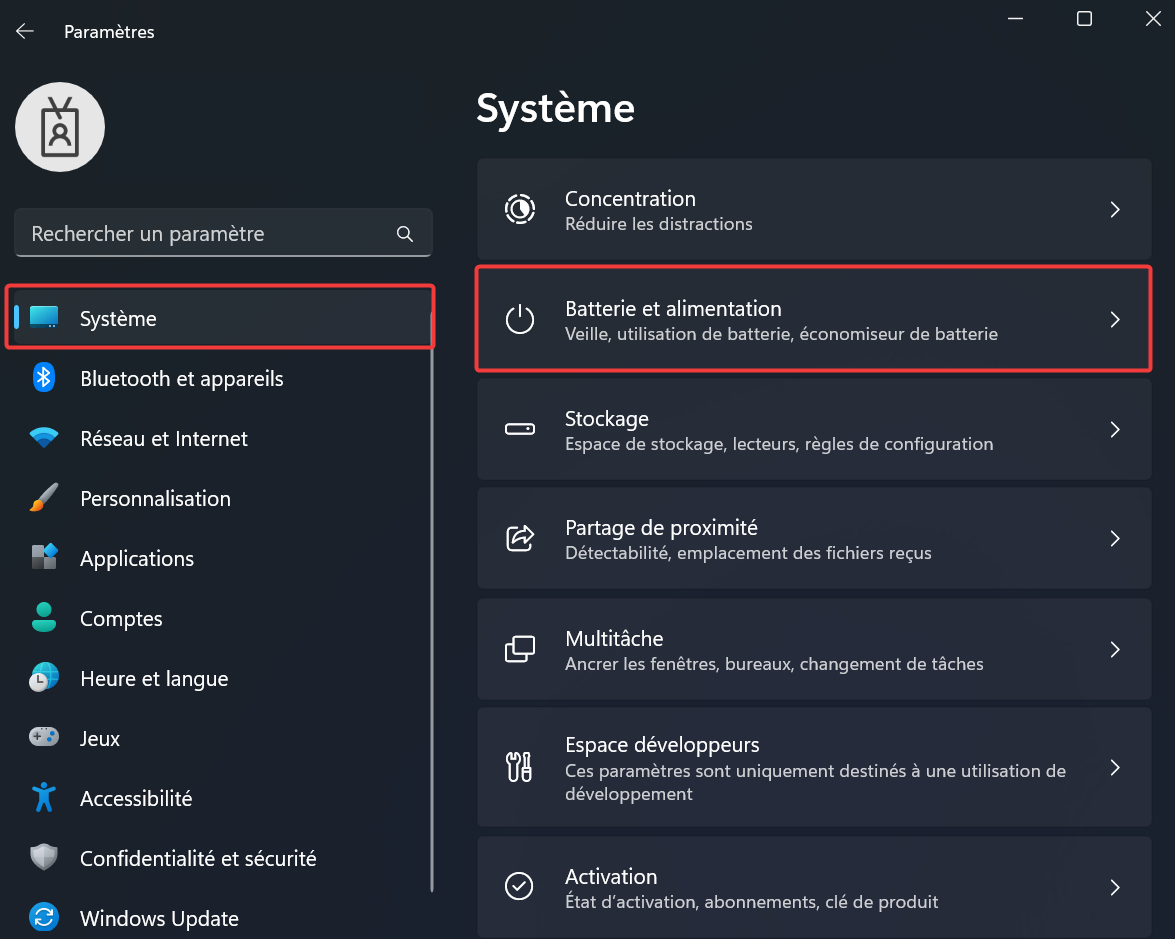Click the Activation checkmark circle icon
This screenshot has width=1175, height=939.
pyautogui.click(x=519, y=887)
